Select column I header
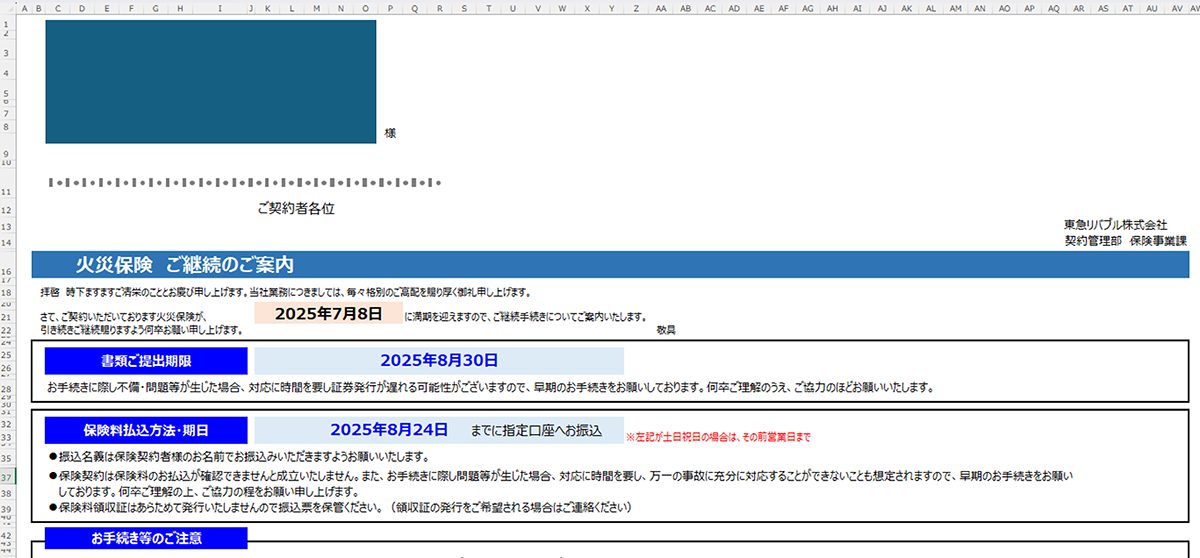This screenshot has width=1200, height=558. coord(218,8)
